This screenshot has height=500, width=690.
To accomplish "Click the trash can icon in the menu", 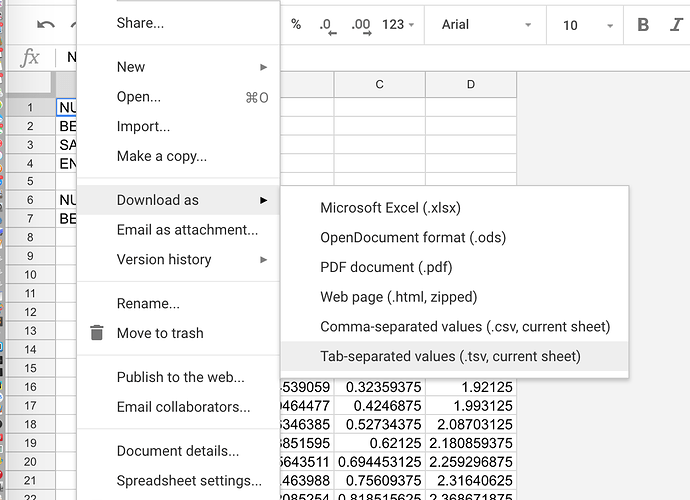I will point(97,333).
